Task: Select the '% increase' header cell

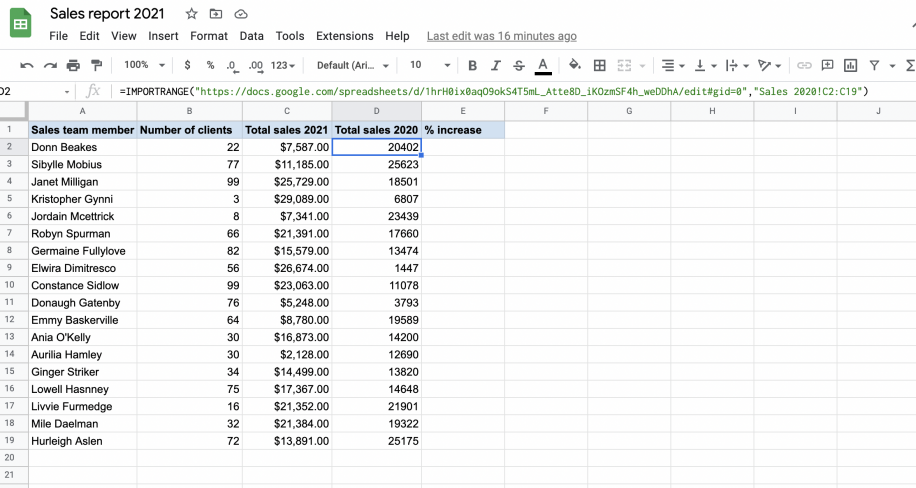Action: click(x=462, y=130)
